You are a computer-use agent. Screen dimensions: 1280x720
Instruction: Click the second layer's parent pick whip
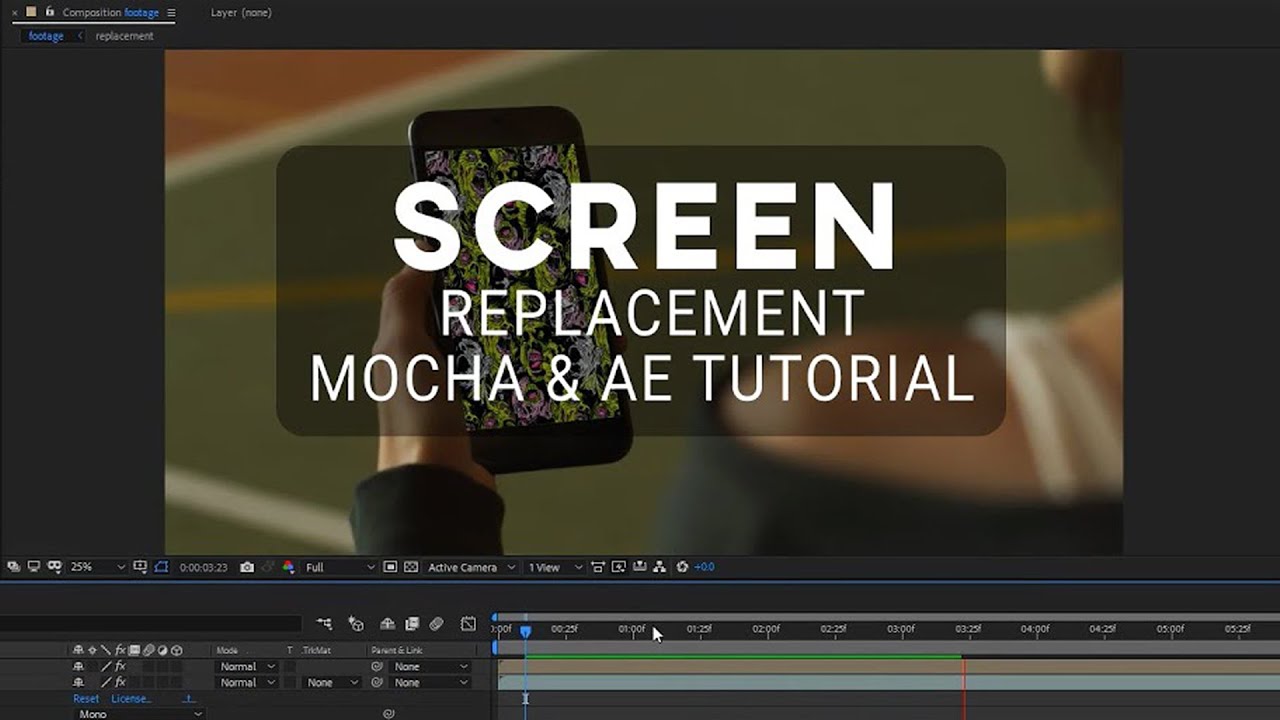pos(378,682)
